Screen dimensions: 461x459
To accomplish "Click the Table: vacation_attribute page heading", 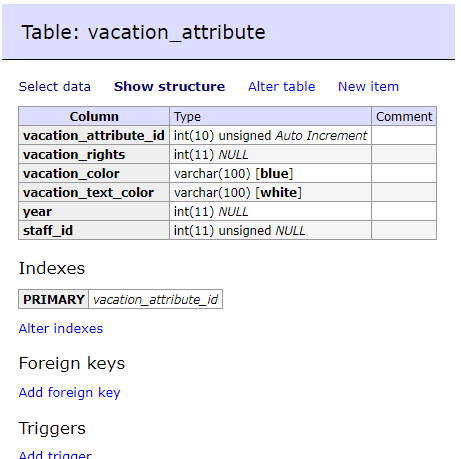I will 143,32.
